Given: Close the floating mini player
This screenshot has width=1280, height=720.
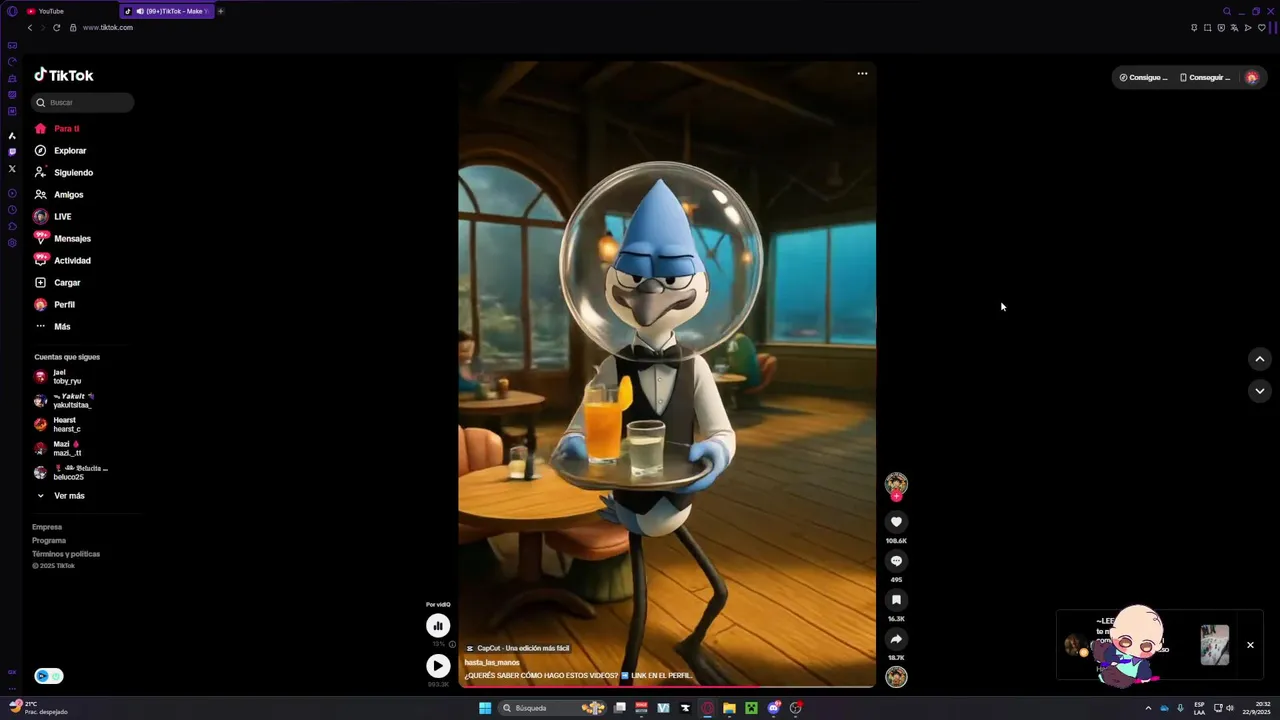Looking at the screenshot, I should [x=1250, y=645].
